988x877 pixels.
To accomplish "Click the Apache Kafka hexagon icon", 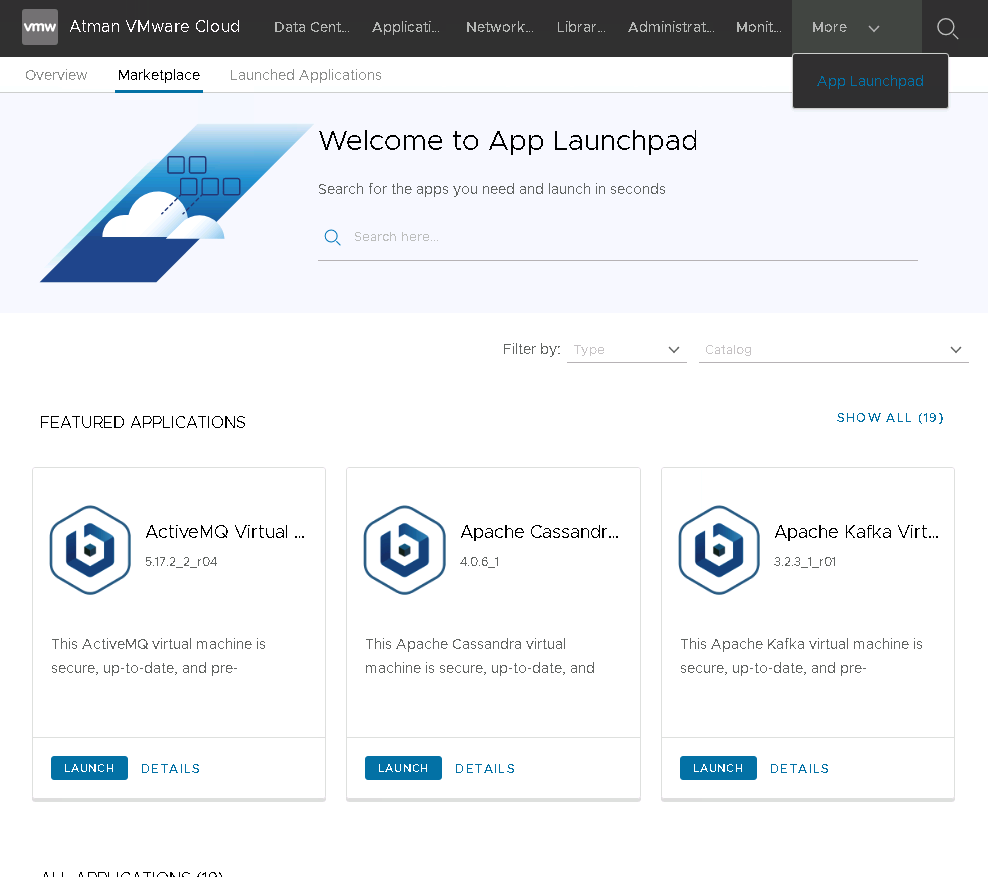I will pyautogui.click(x=719, y=550).
